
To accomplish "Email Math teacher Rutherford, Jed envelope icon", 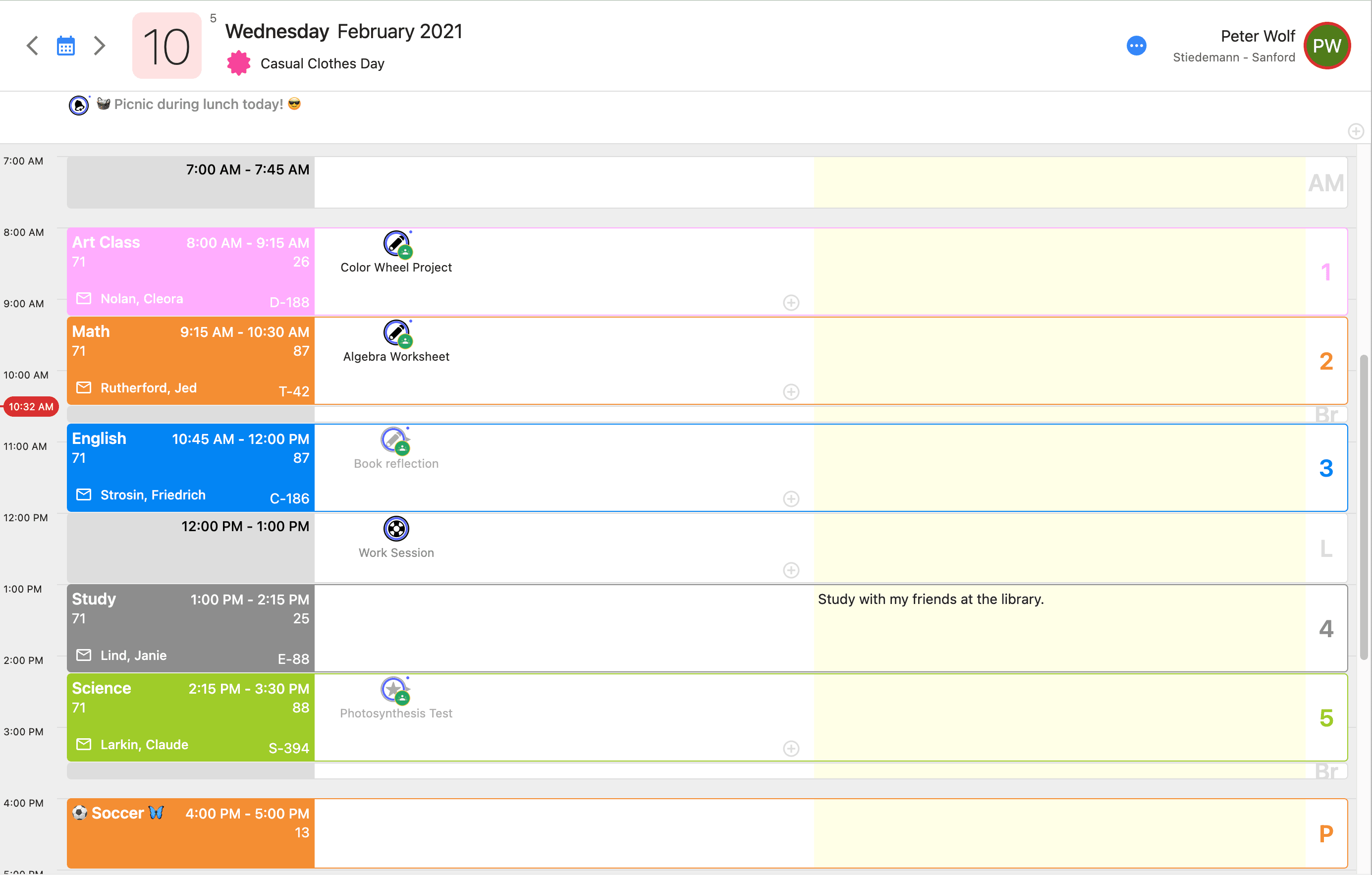I will (84, 387).
